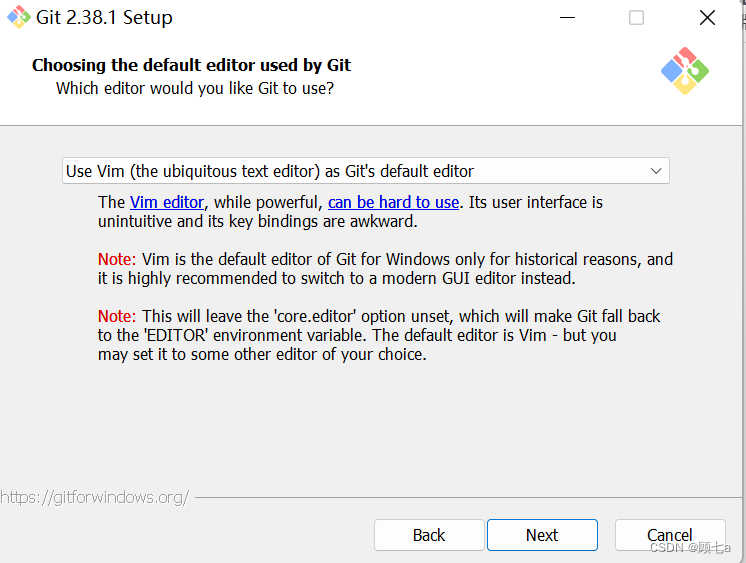Open the Vim editor hyperlink
This screenshot has height=563, width=746.
coord(167,202)
